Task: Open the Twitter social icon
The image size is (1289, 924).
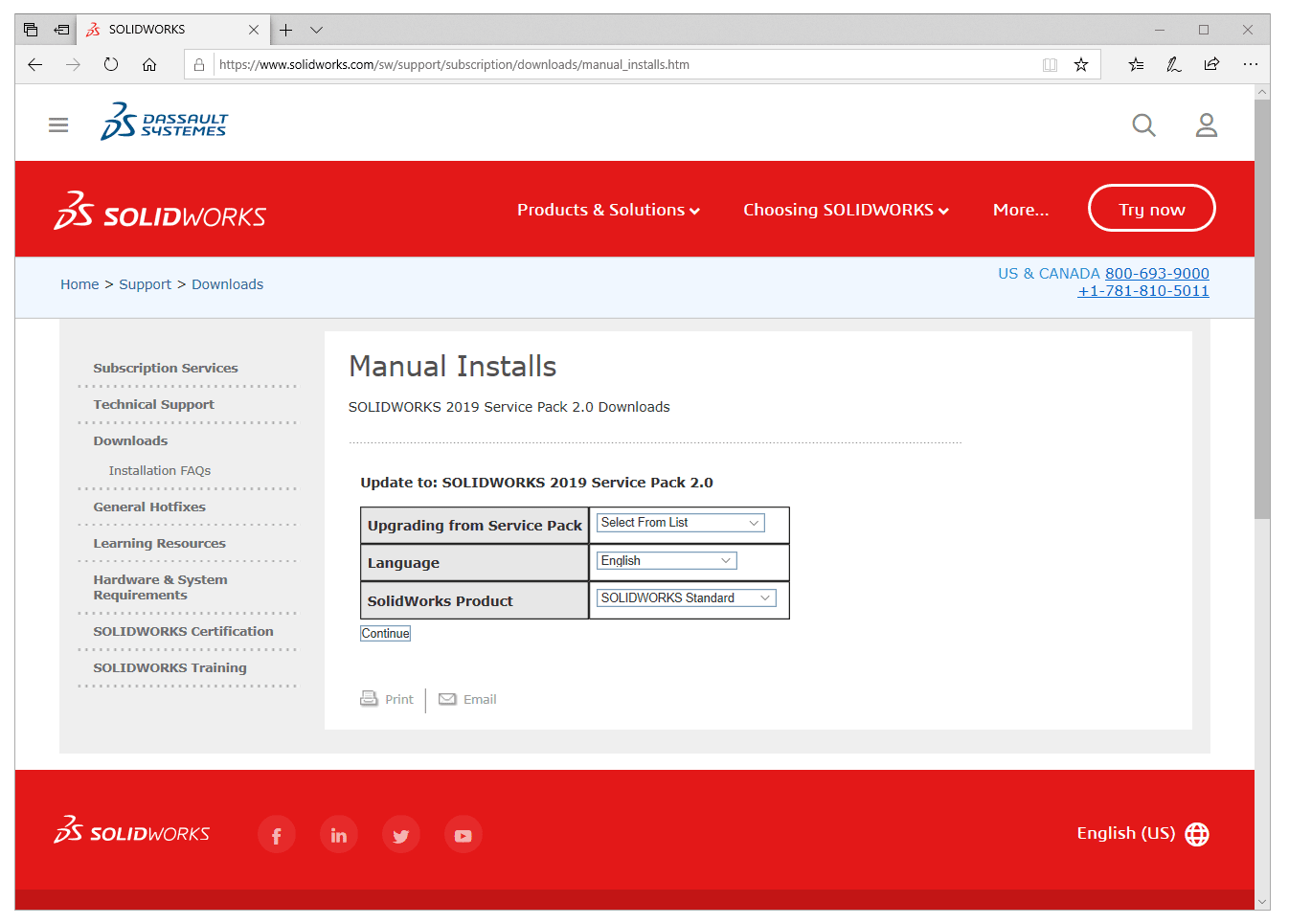Action: click(401, 835)
